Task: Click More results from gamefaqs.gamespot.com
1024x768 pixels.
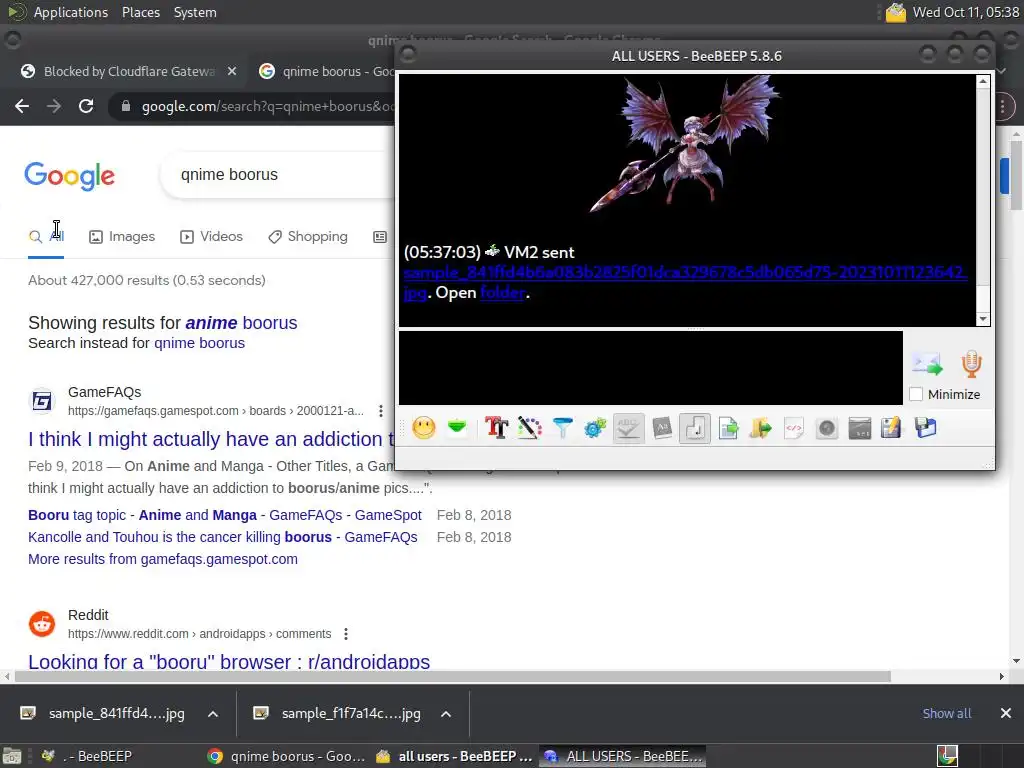Action: click(x=163, y=559)
